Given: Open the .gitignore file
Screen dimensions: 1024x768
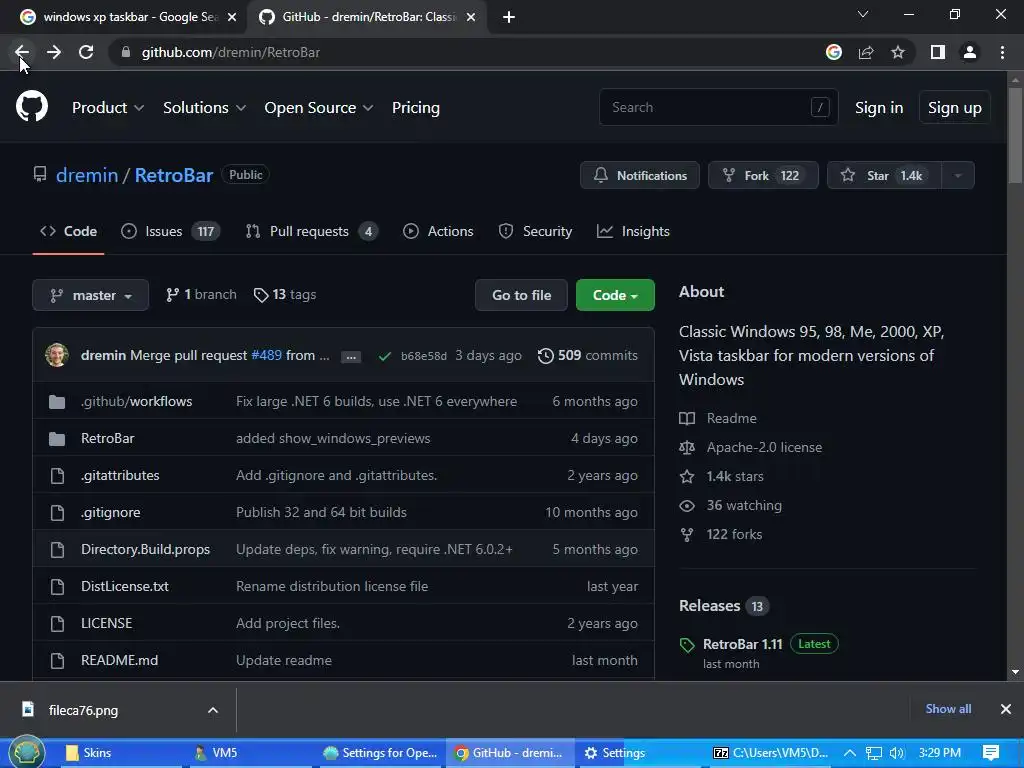Looking at the screenshot, I should 110,513.
